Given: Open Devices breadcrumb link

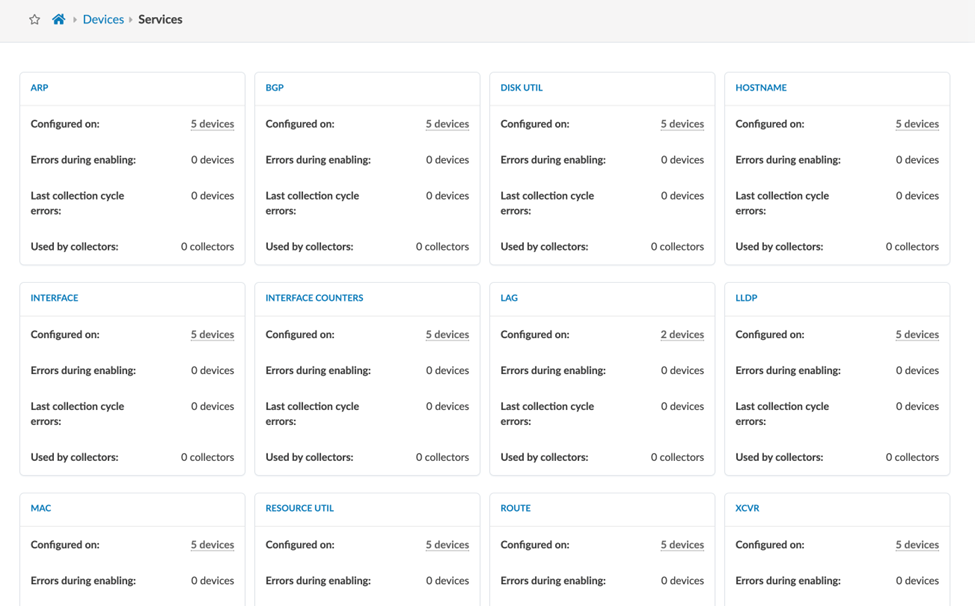Looking at the screenshot, I should point(103,20).
